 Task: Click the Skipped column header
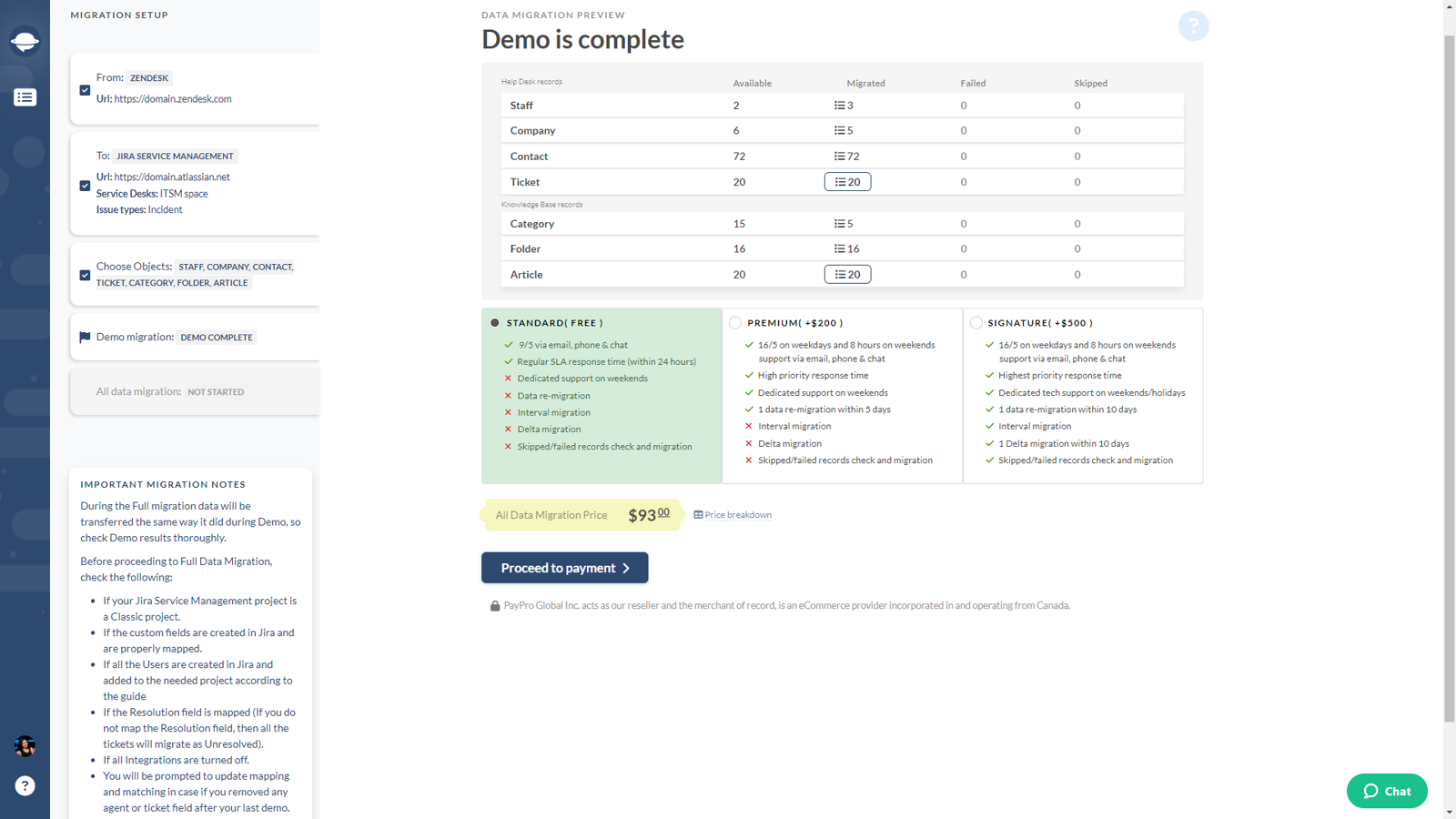1090,84
